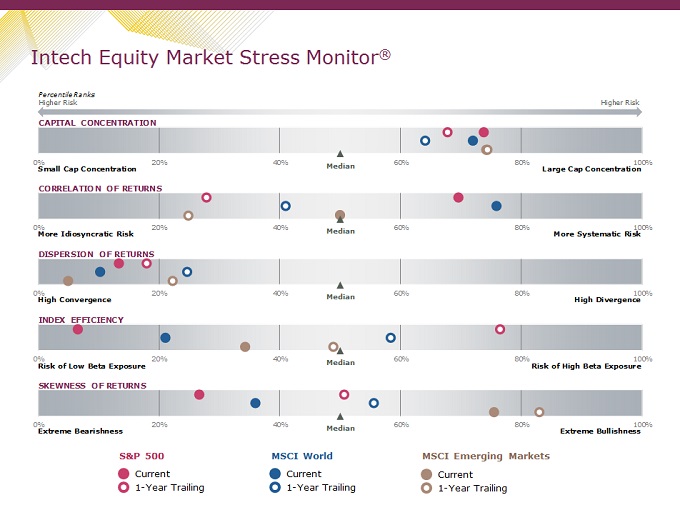Select the hollow blue ring in Capital Concentration

point(425,141)
